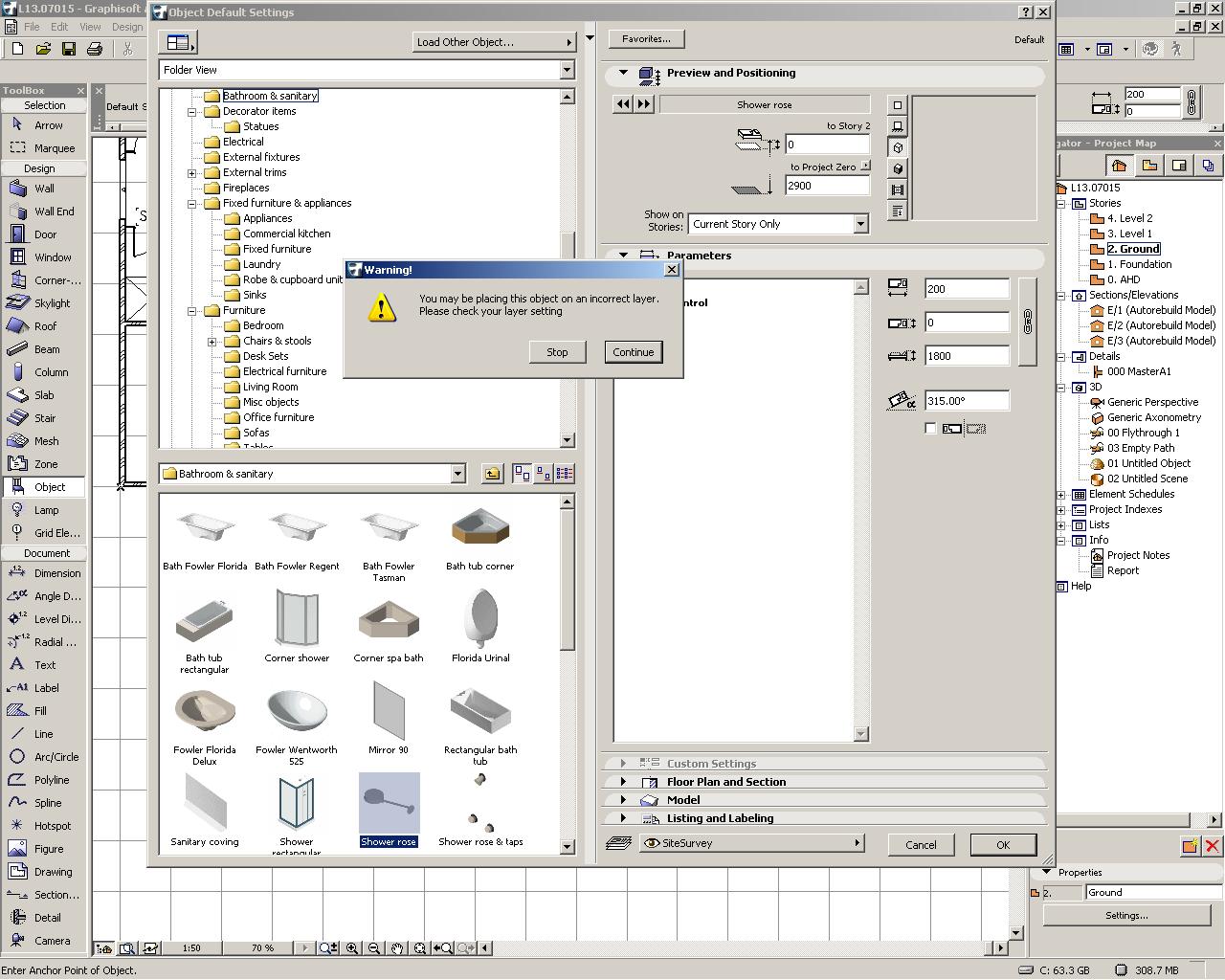Open the Show on Stories dropdown
This screenshot has height=980, width=1225.
point(859,223)
